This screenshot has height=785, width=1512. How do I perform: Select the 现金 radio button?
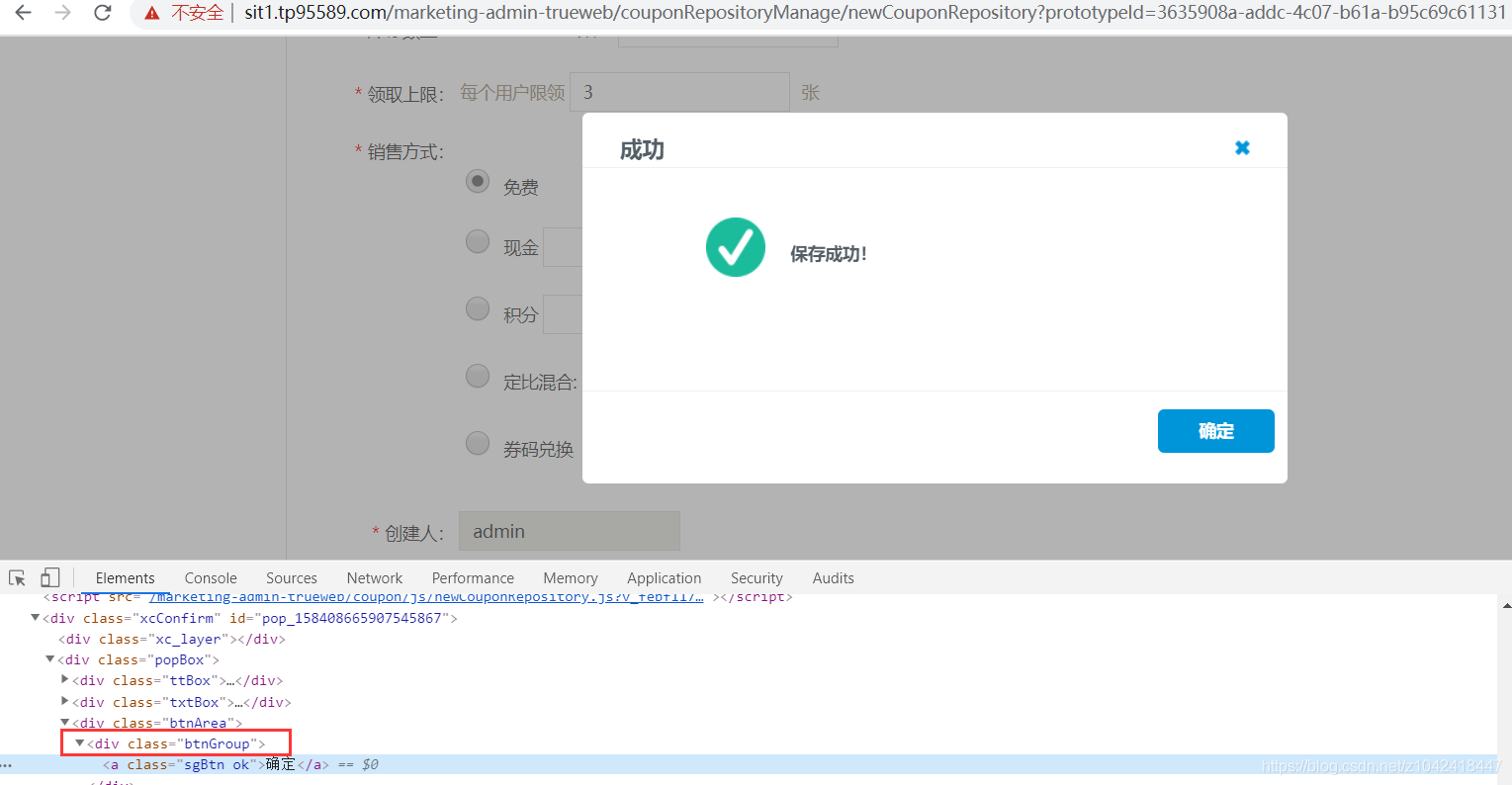[478, 241]
